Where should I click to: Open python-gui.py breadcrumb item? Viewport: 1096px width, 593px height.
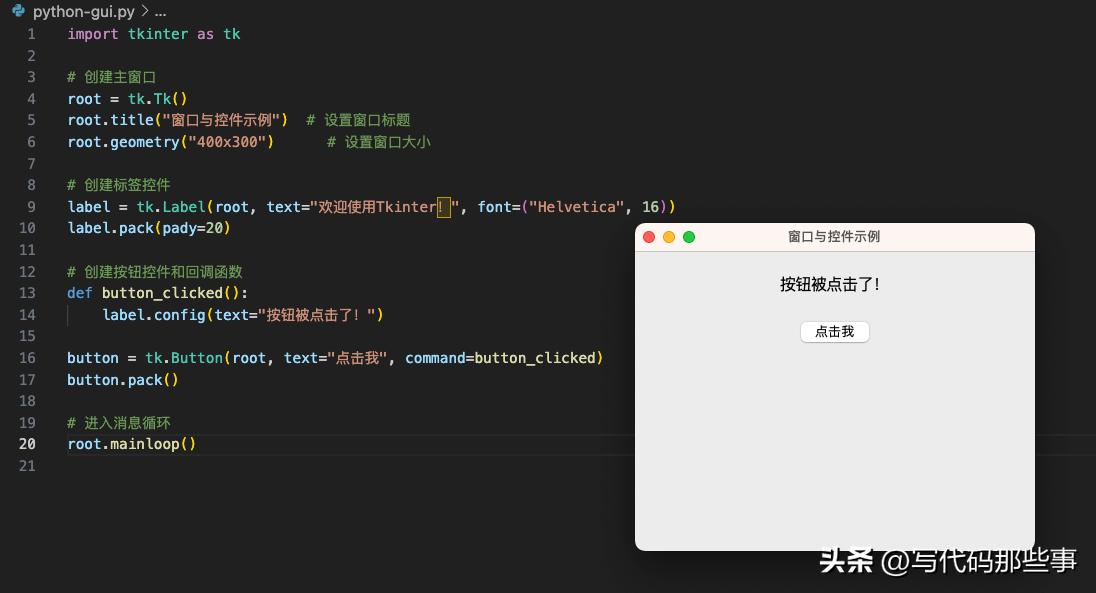pos(84,11)
